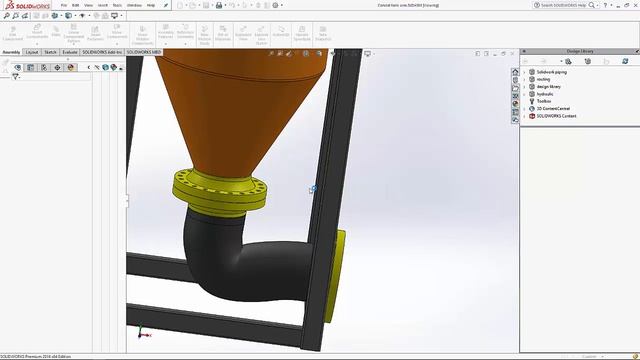Open the Appearances color ball task pane tab
This screenshot has width=640, height=360.
click(515, 104)
